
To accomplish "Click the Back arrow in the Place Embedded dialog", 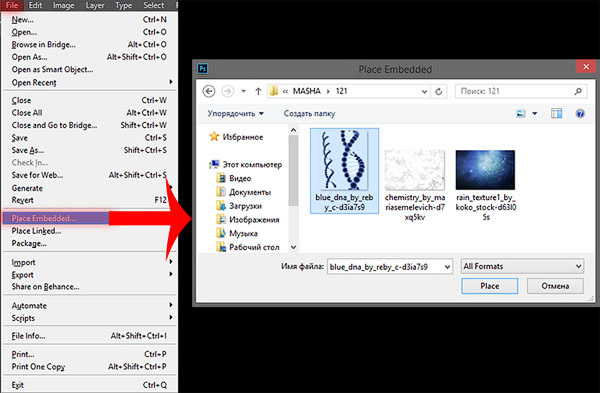I will pos(209,91).
